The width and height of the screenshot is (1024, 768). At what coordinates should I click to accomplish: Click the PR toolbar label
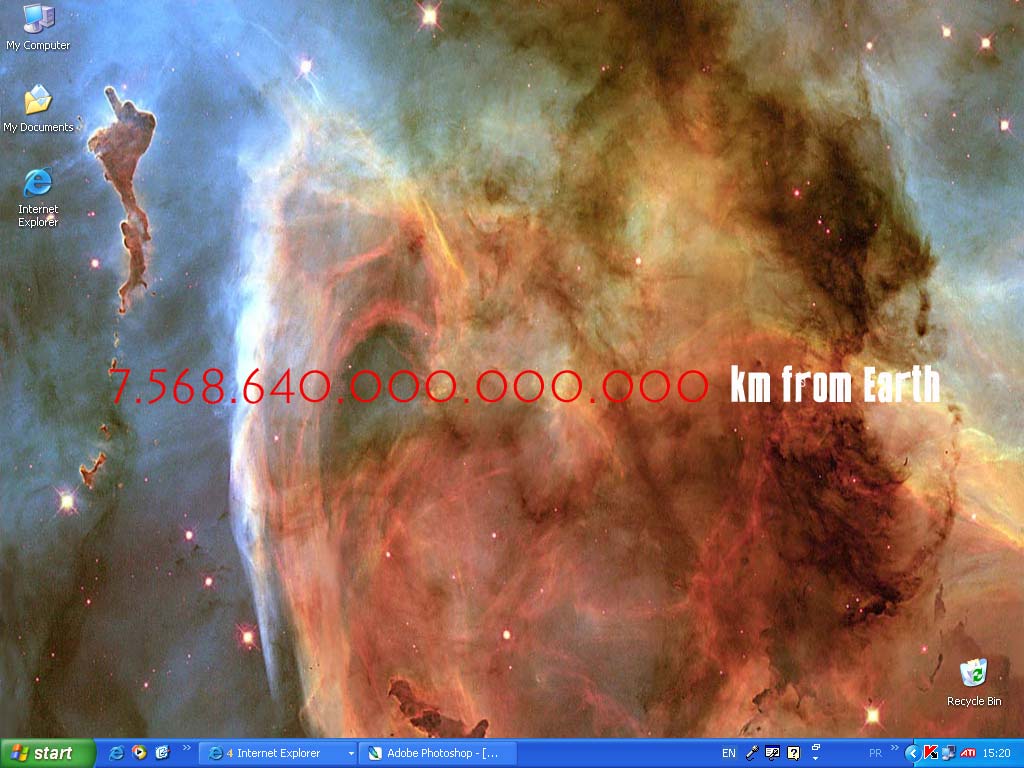coord(876,753)
